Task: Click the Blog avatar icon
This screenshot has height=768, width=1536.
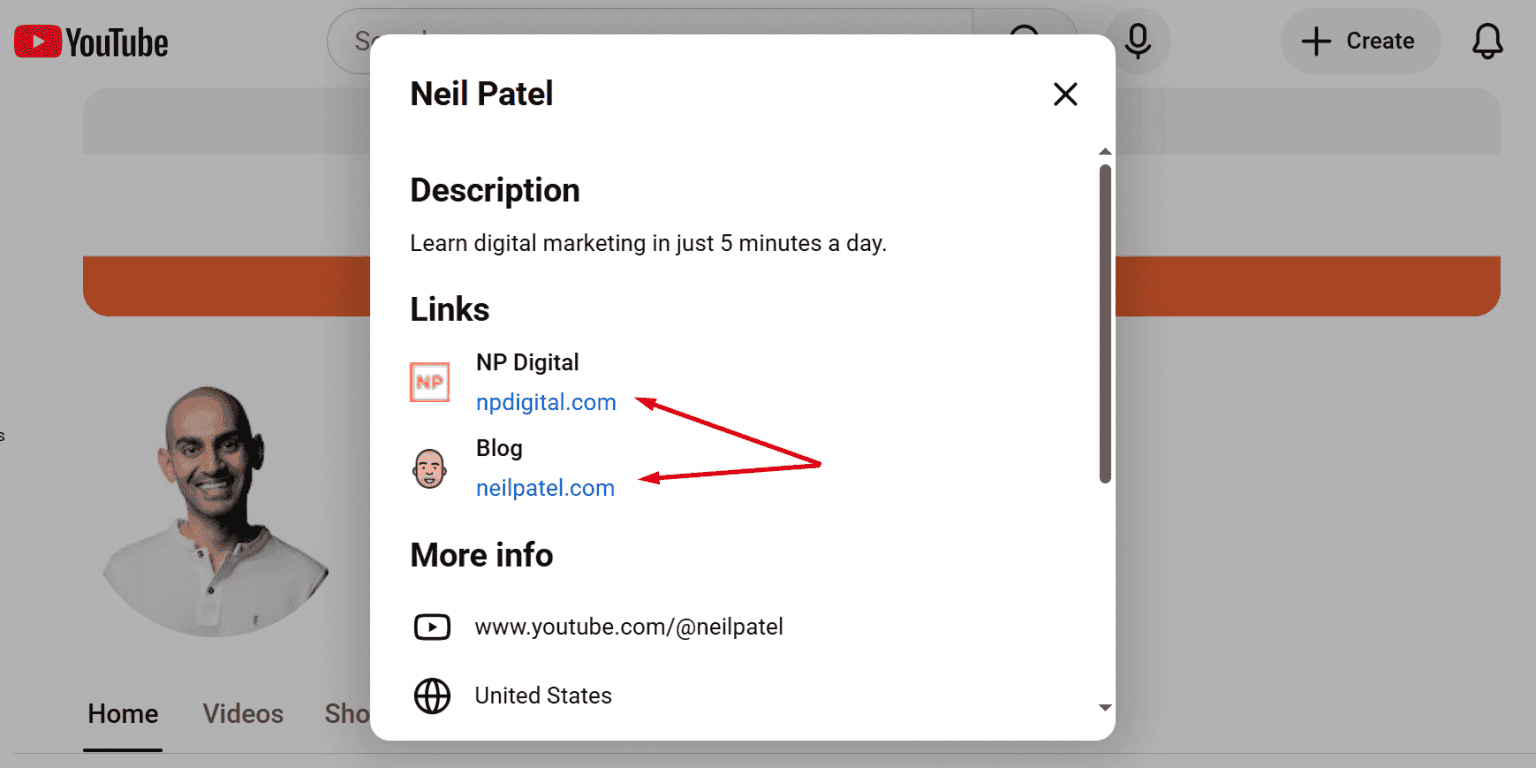Action: 430,468
